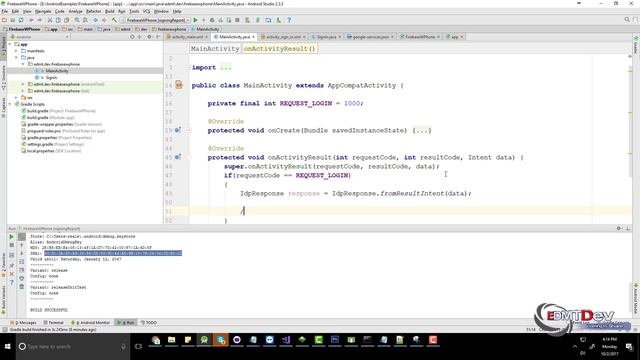Select local.properties in project tree
Image resolution: width=640 pixels, height=360 pixels.
[x=40, y=151]
